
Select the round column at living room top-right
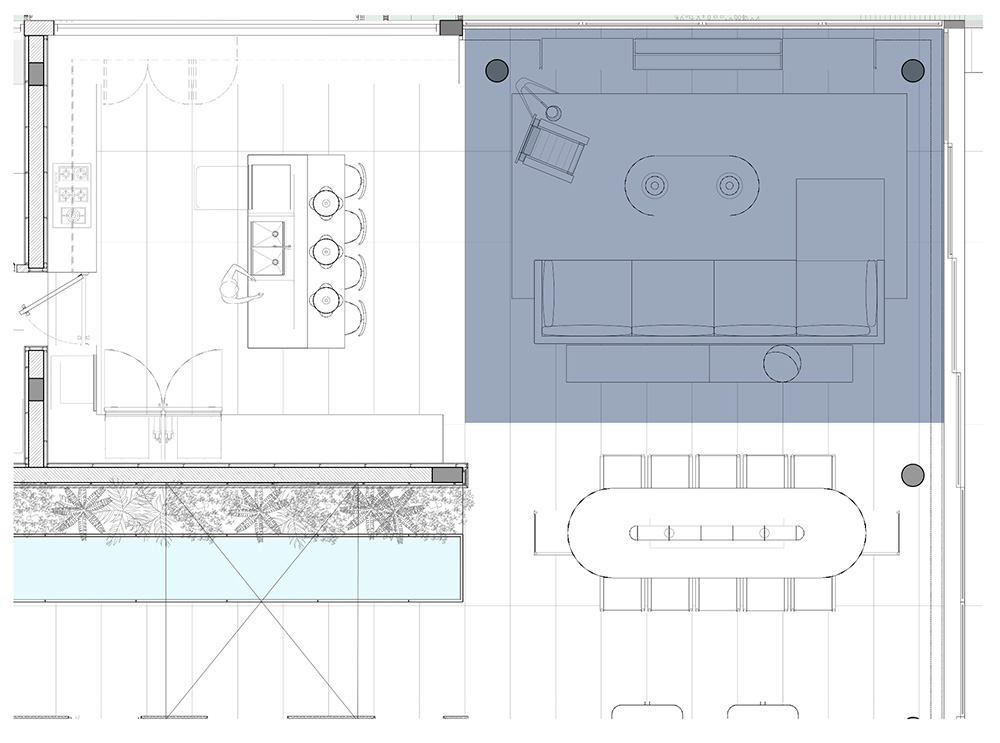click(912, 70)
